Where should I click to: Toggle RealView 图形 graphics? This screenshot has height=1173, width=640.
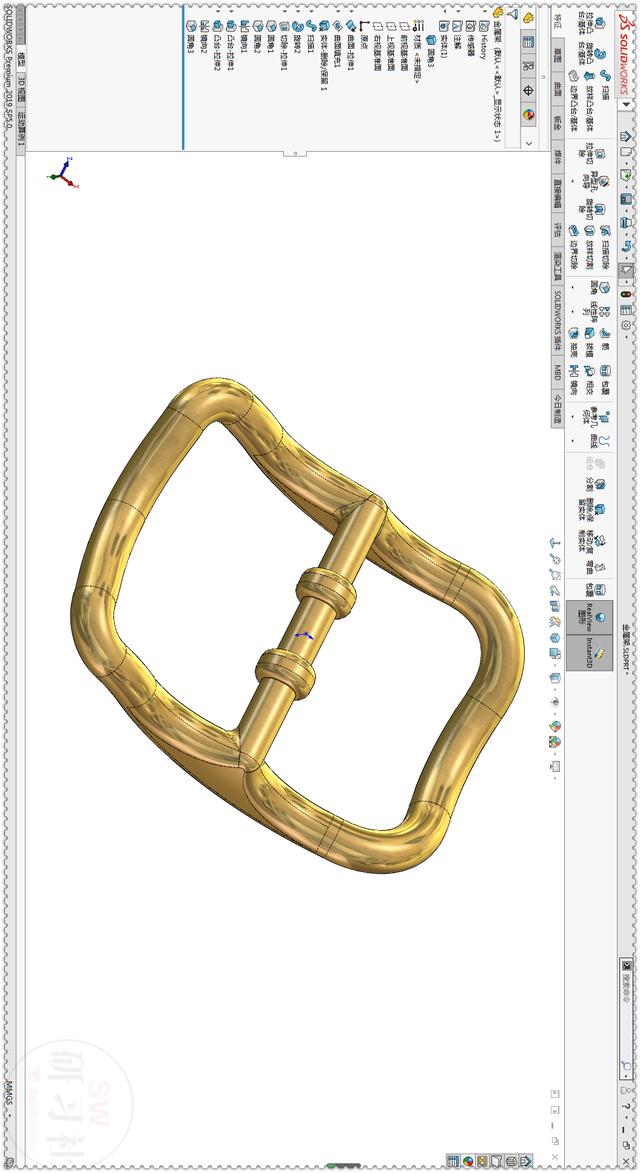tap(590, 617)
